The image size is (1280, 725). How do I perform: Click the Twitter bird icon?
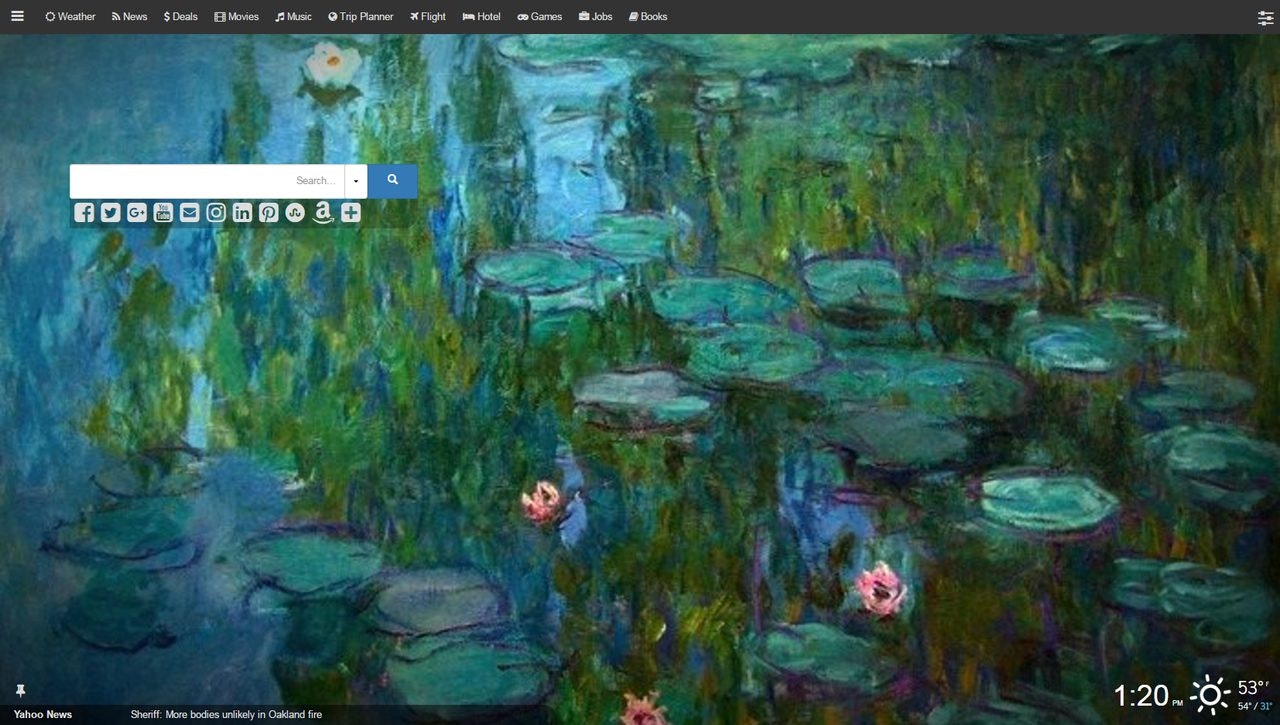point(110,212)
